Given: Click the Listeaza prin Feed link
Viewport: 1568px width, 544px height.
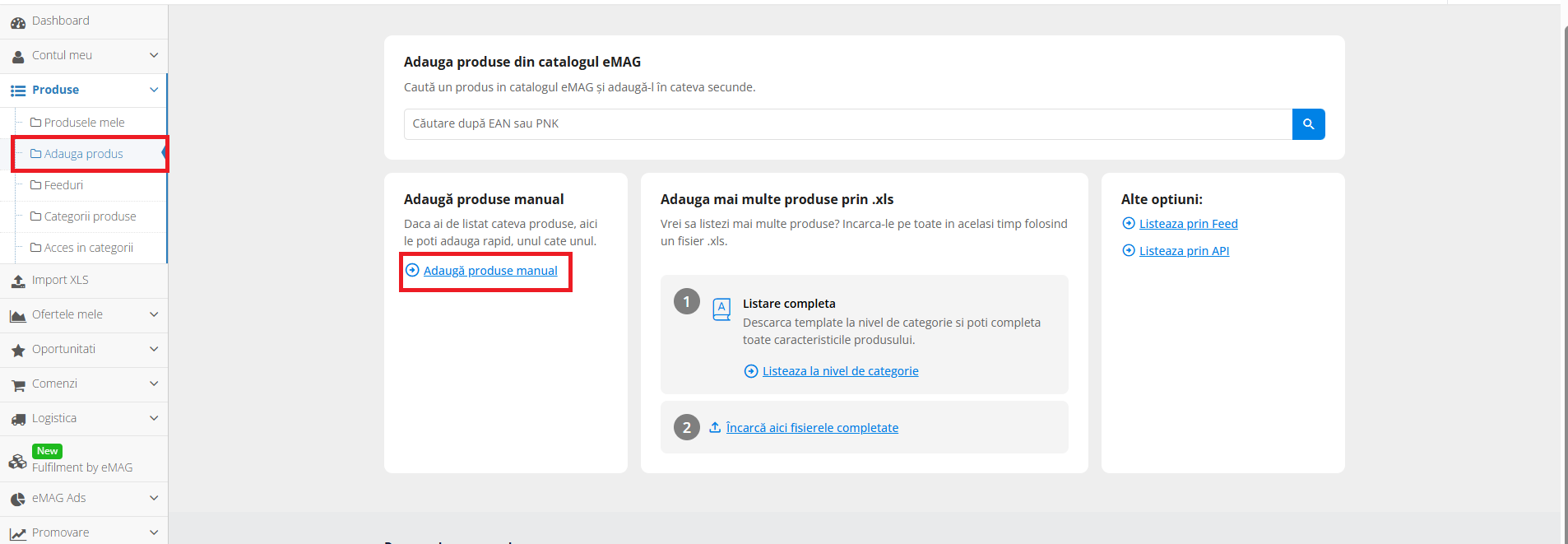Looking at the screenshot, I should [x=1188, y=224].
